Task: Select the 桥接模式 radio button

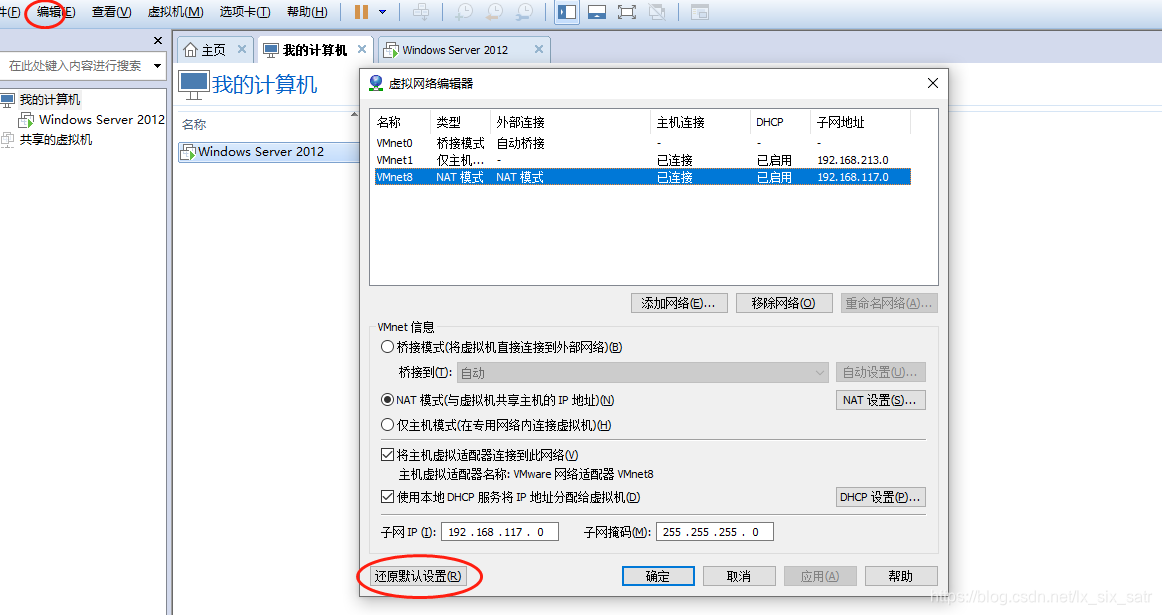Action: [387, 347]
